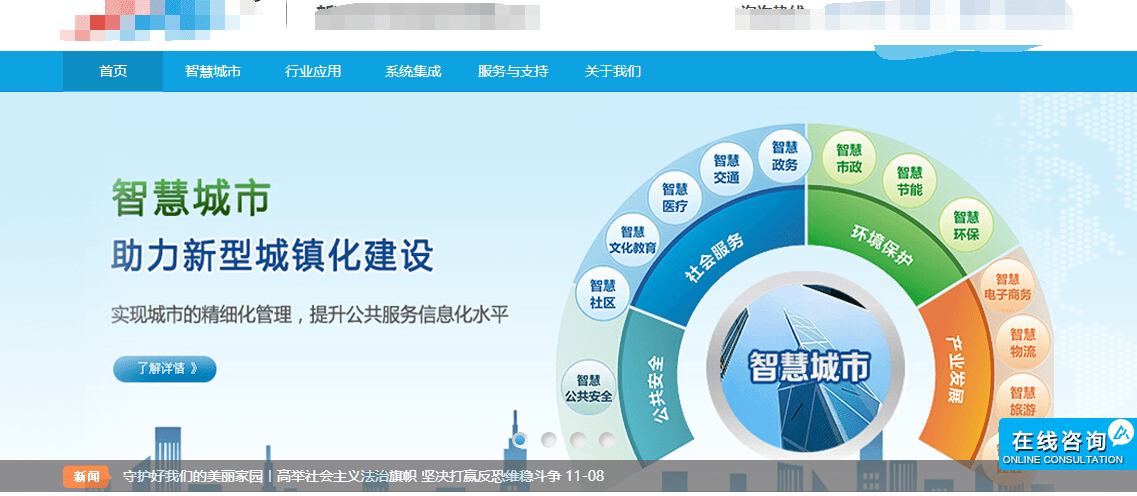Select the orange 智慧物流 icon
Screen dimensions: 1137x496
click(1021, 342)
